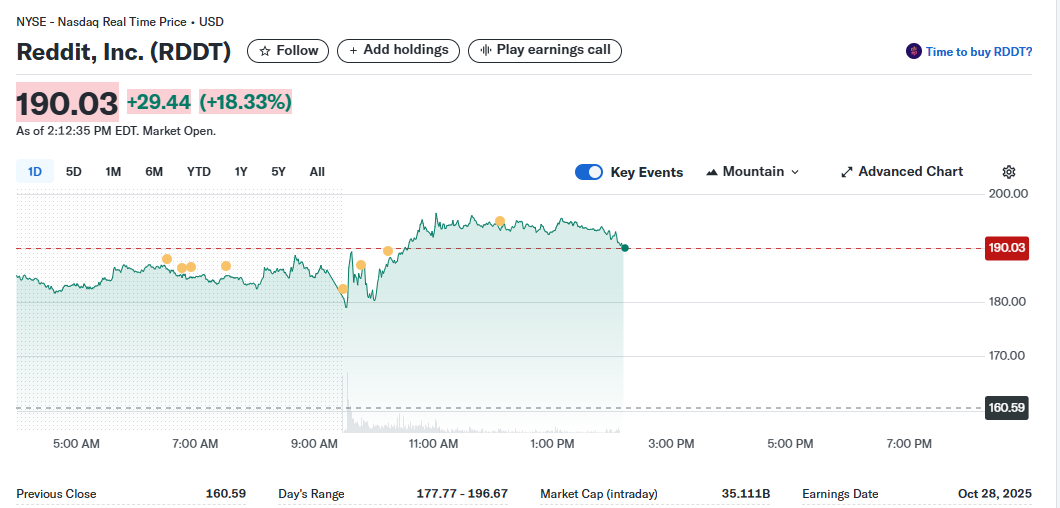Click the earliest key event dot near 6:30 AM
Viewport: 1060px width, 508px height.
click(x=167, y=259)
